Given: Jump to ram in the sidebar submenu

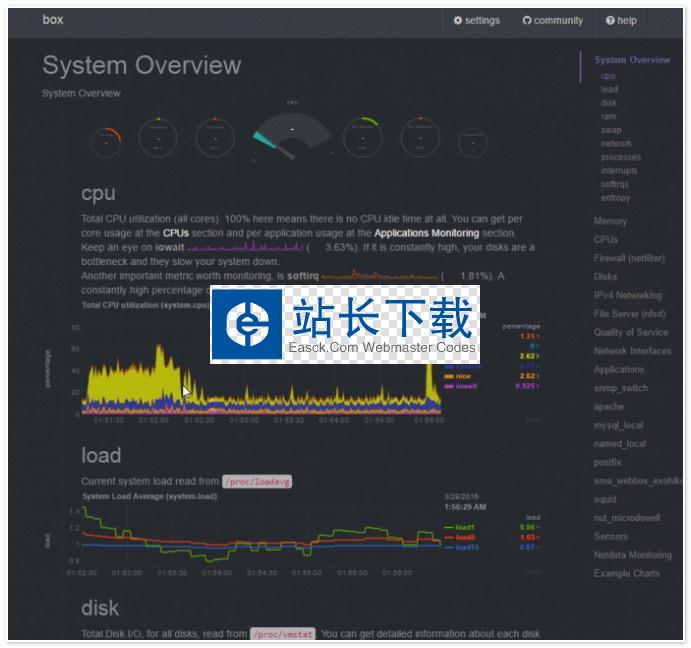Looking at the screenshot, I should click(x=608, y=116).
